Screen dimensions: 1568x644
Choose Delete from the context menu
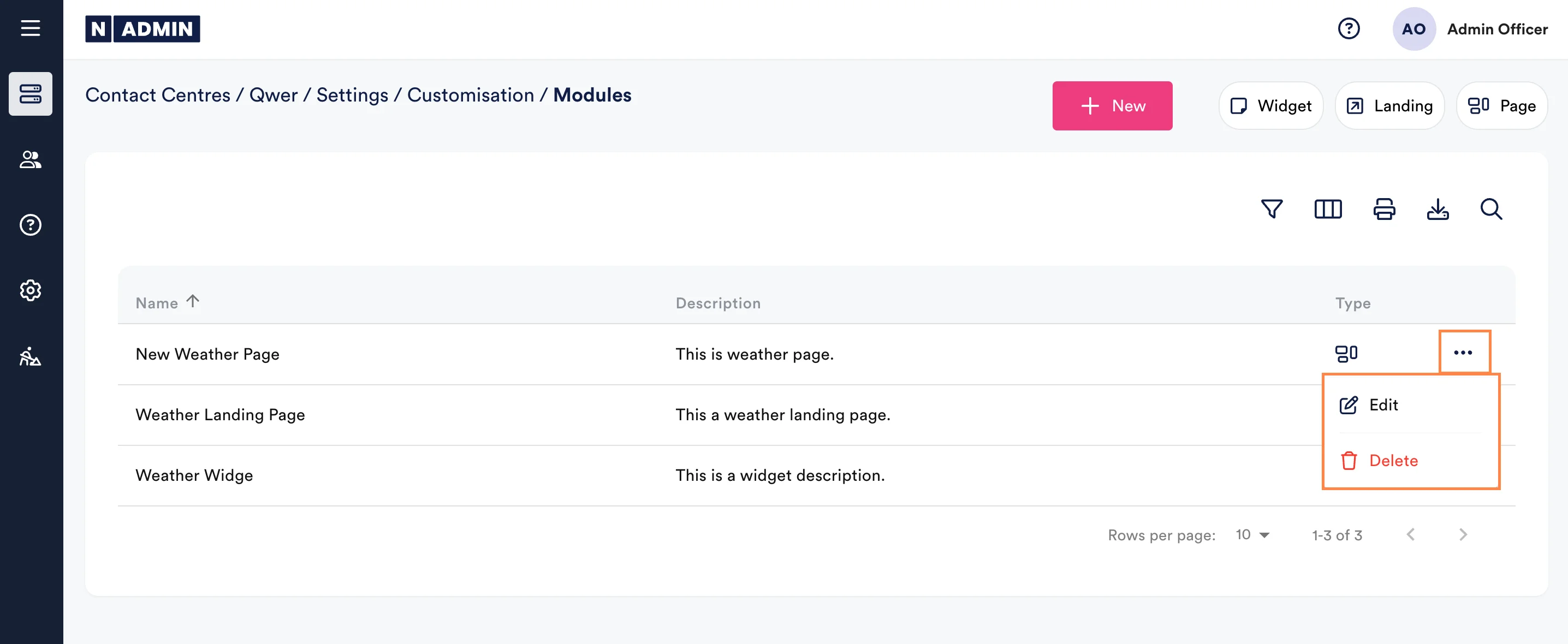click(1392, 460)
